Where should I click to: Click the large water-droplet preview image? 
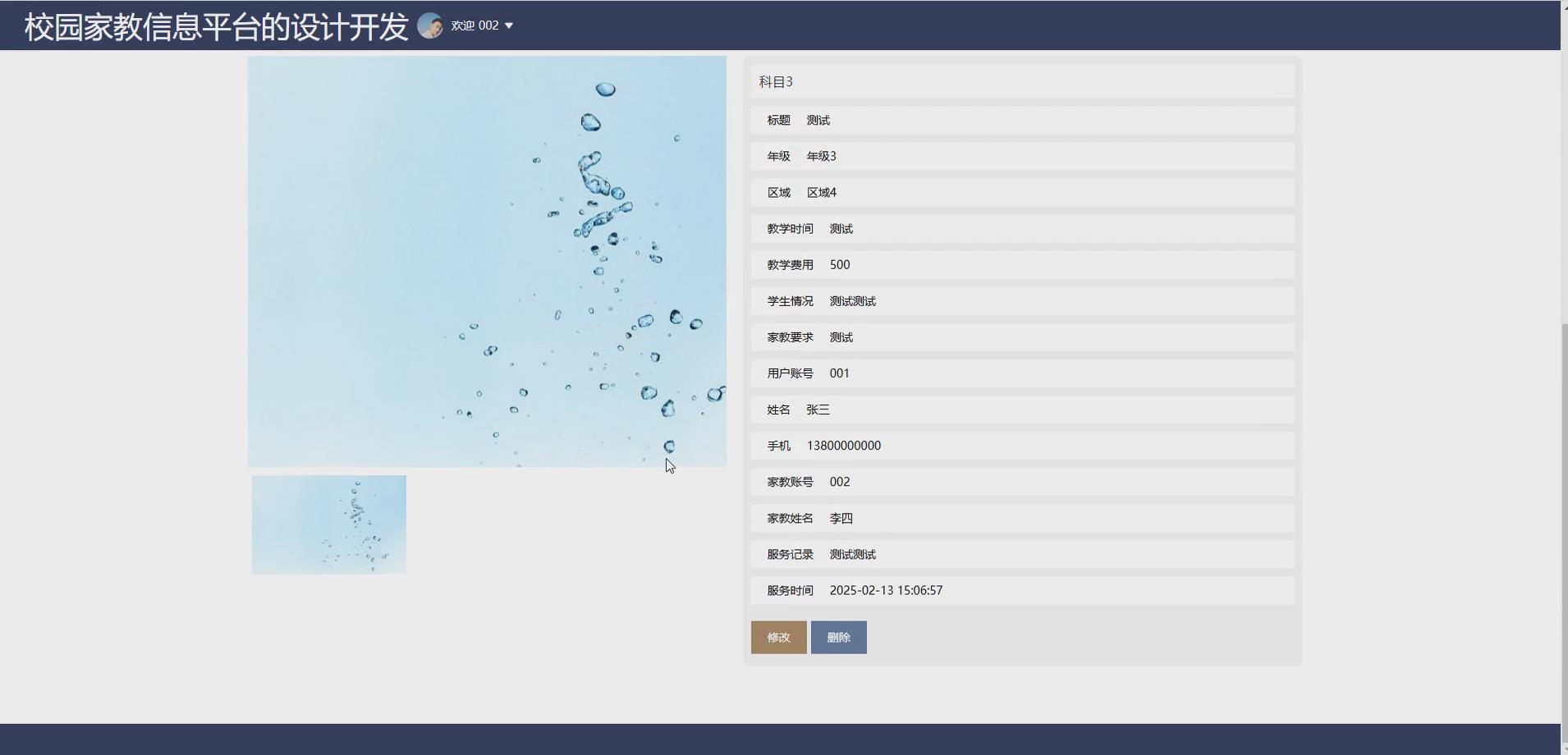[487, 260]
